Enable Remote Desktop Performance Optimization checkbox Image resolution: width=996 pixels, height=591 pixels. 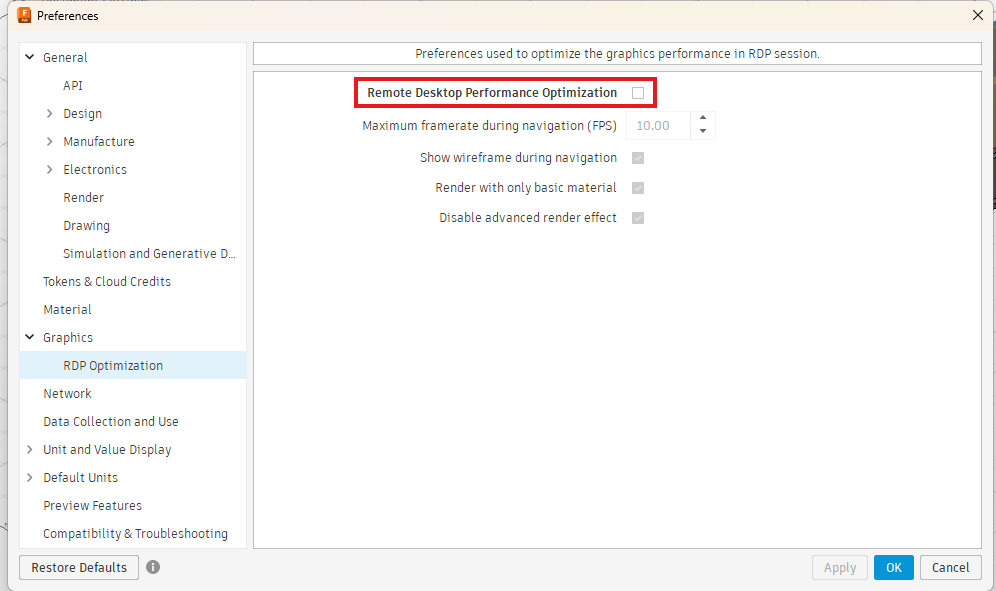(x=638, y=93)
